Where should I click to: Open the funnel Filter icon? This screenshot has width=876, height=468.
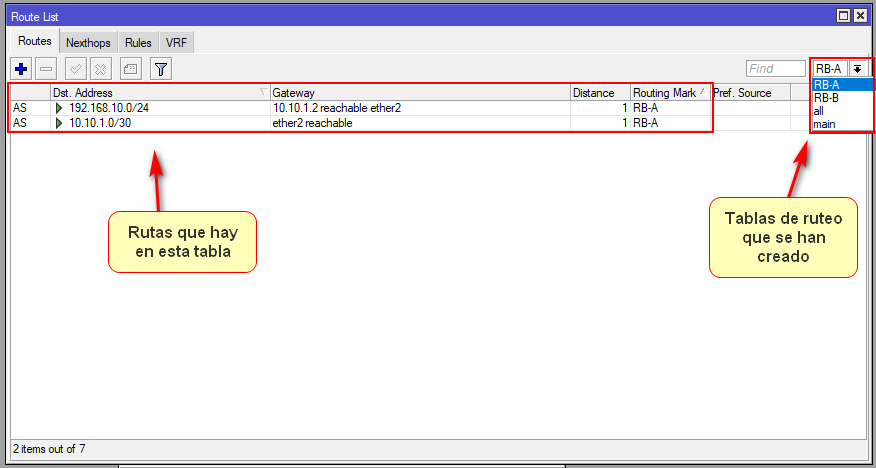pyautogui.click(x=160, y=69)
